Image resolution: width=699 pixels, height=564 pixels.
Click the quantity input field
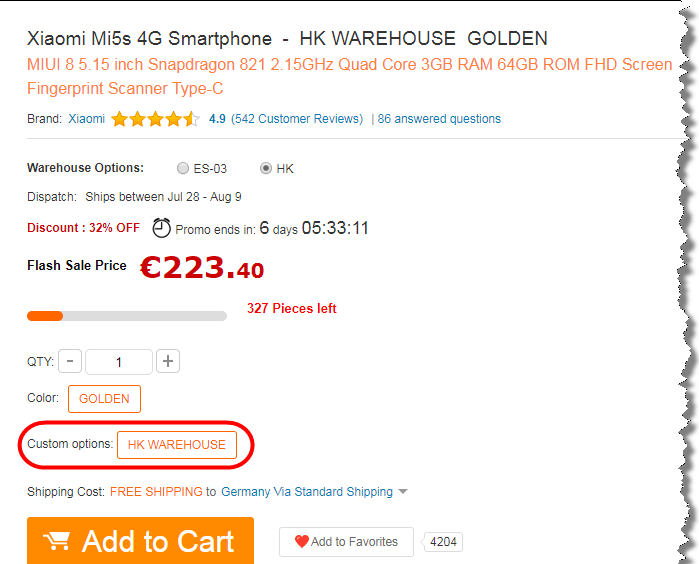[x=119, y=362]
